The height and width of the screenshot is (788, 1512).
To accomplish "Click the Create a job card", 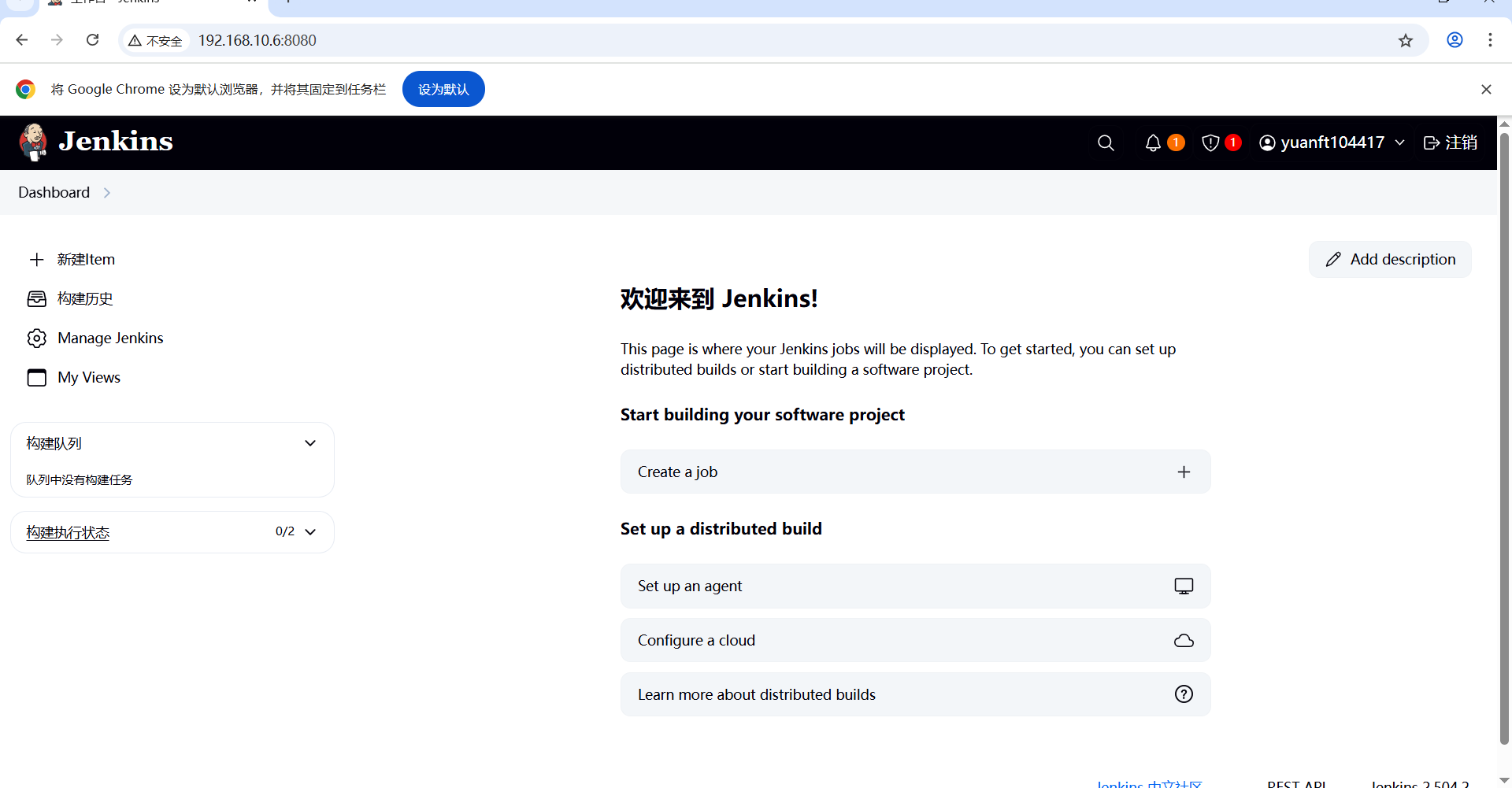I will click(x=915, y=472).
